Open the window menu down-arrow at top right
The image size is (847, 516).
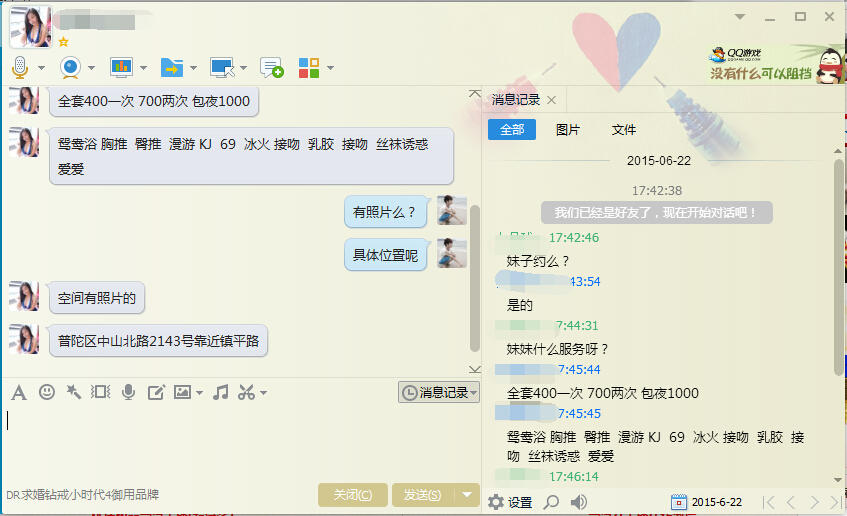(x=740, y=17)
